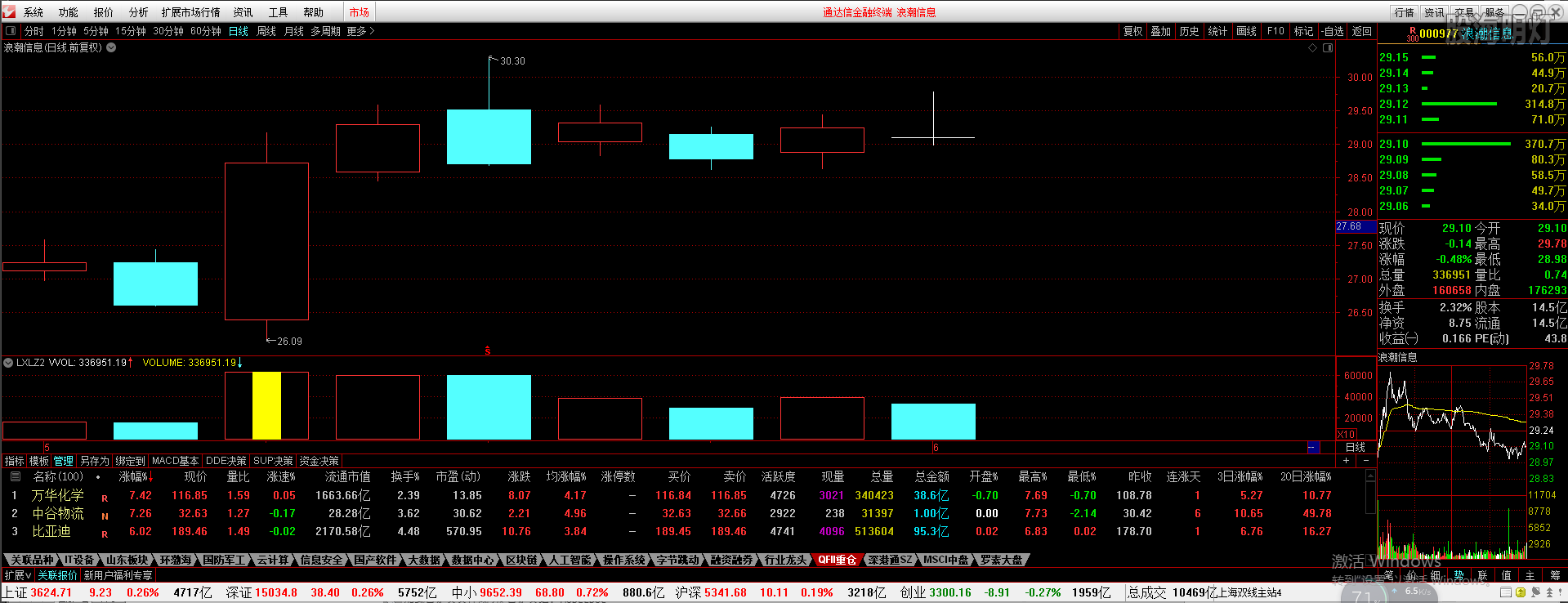The width and height of the screenshot is (1568, 603).
Task: Click the yellow up-arrow status bar icon
Action: [x=1521, y=592]
